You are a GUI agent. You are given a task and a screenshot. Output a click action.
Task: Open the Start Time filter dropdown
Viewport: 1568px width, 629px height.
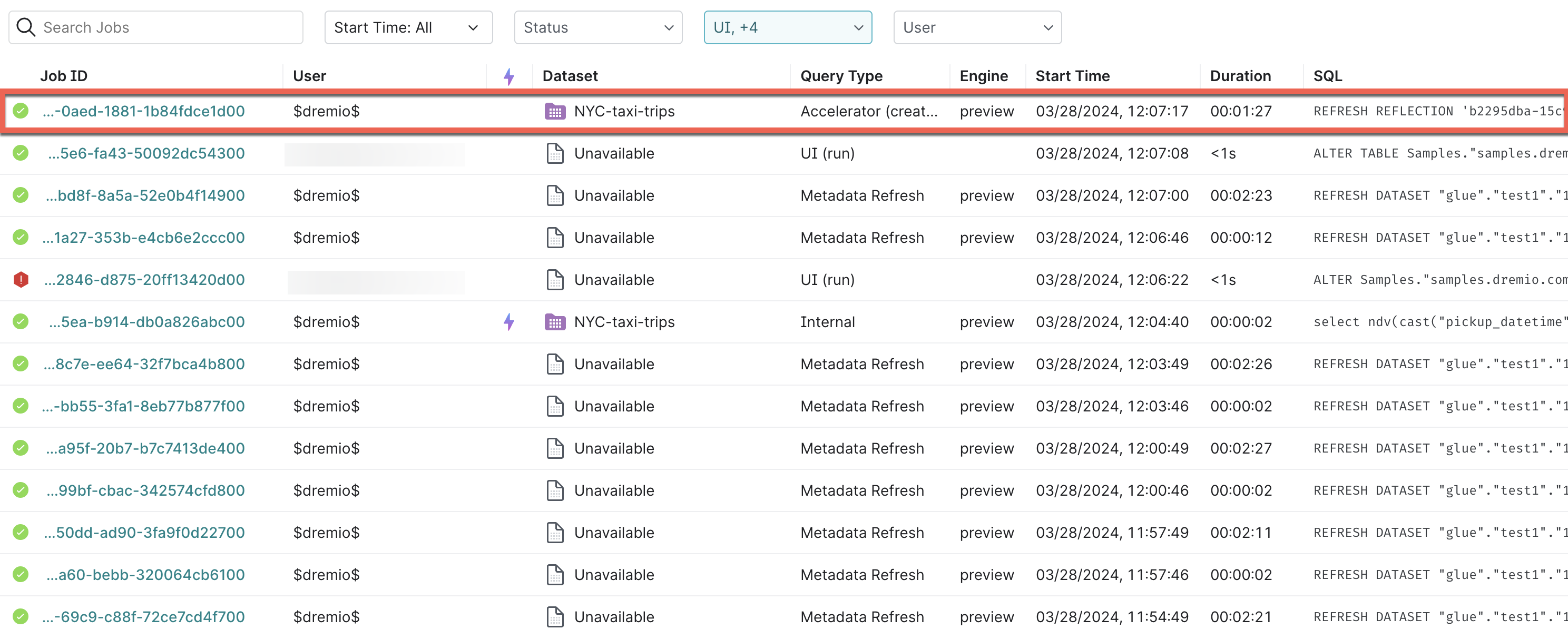pos(408,27)
